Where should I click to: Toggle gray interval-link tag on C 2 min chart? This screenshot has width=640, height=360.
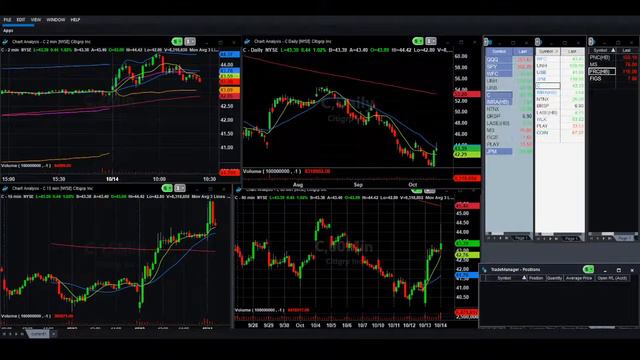pos(190,42)
